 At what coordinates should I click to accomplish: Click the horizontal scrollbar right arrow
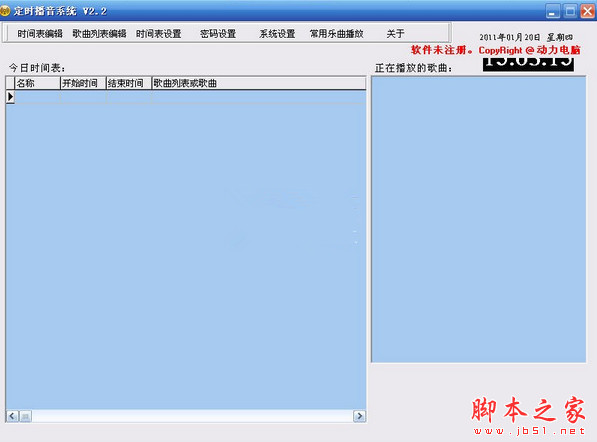pos(359,416)
